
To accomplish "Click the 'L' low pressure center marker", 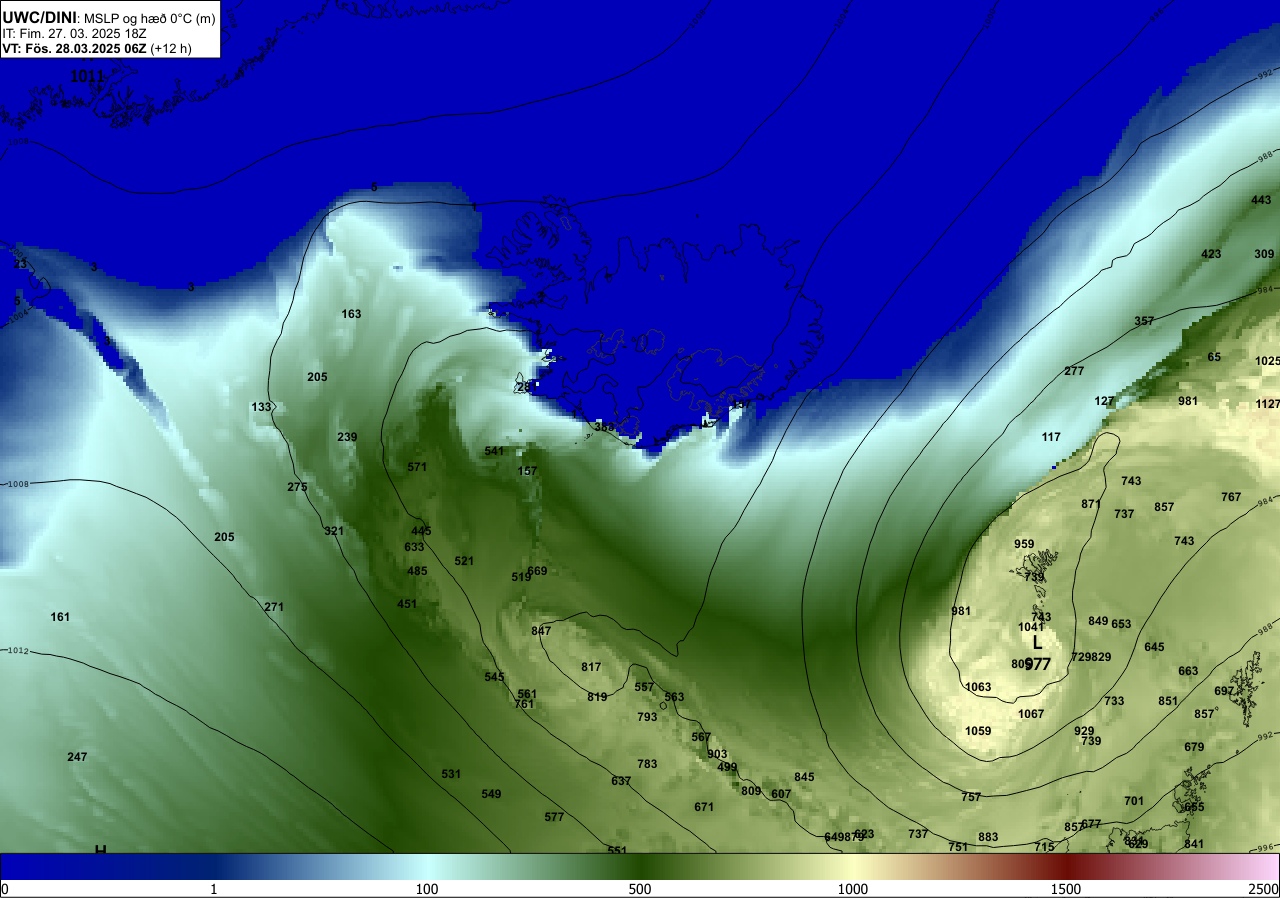I will (1037, 643).
